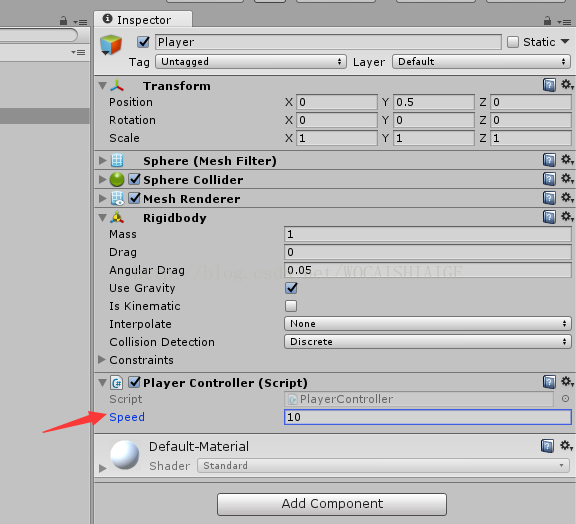Screen dimensions: 576x524
Task: Open Mesh Renderer help reference icon
Action: click(x=549, y=198)
